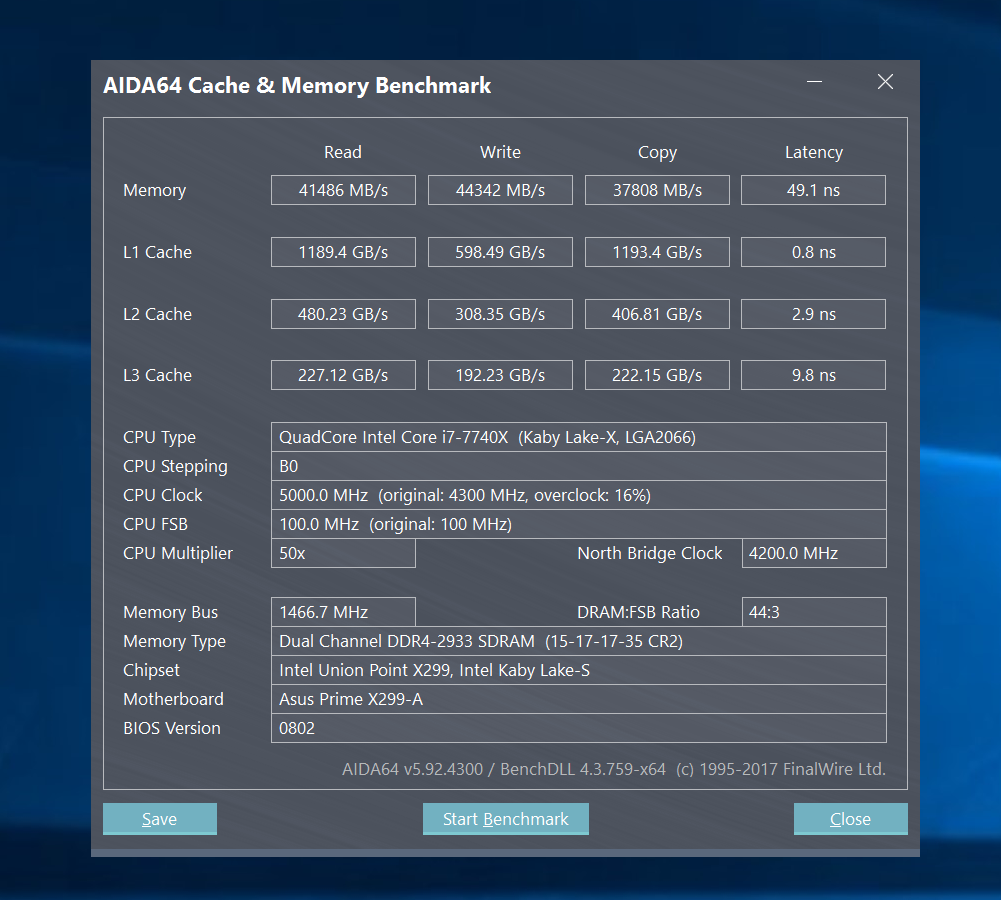Select L3 Cache Write 192.23 GB/s
The height and width of the screenshot is (900, 1001).
500,375
